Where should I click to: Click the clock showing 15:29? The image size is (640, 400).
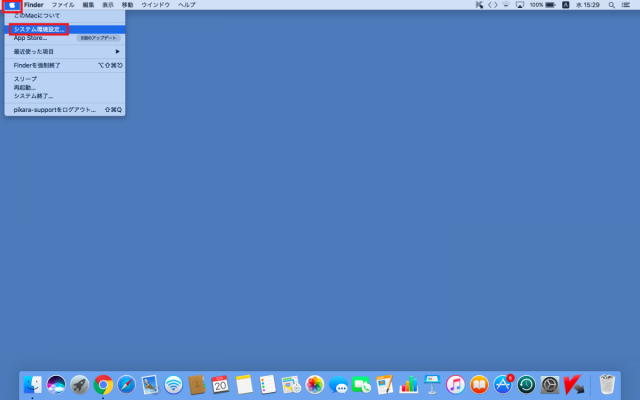pyautogui.click(x=591, y=5)
